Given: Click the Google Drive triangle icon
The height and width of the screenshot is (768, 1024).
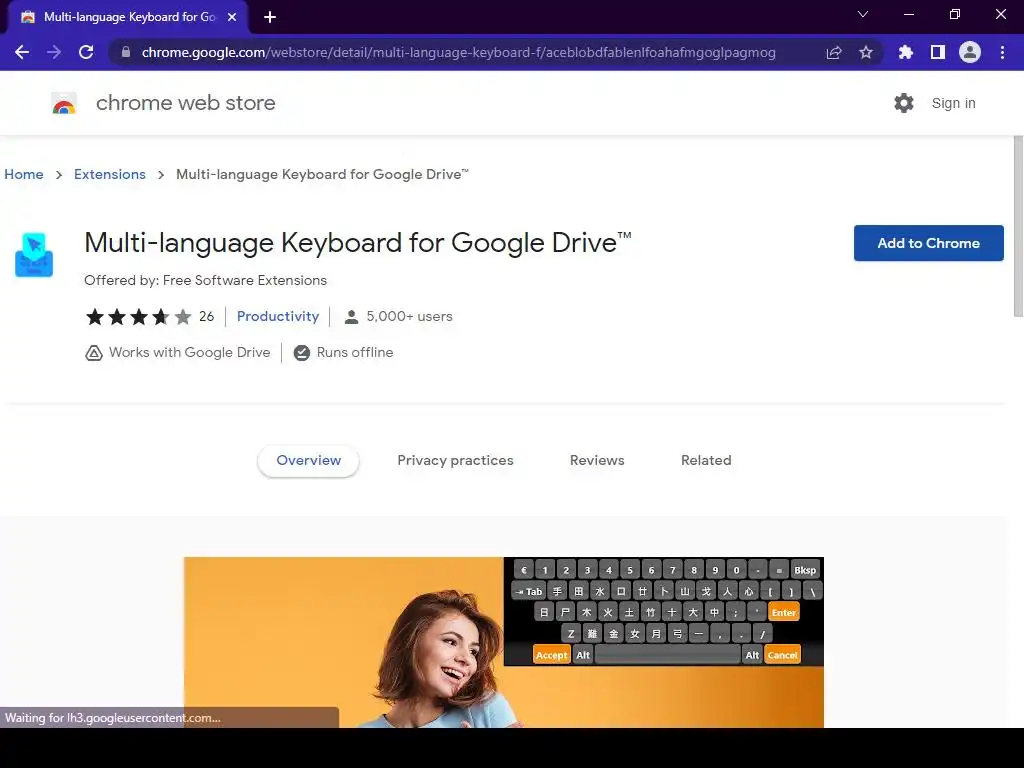Looking at the screenshot, I should click(x=93, y=353).
